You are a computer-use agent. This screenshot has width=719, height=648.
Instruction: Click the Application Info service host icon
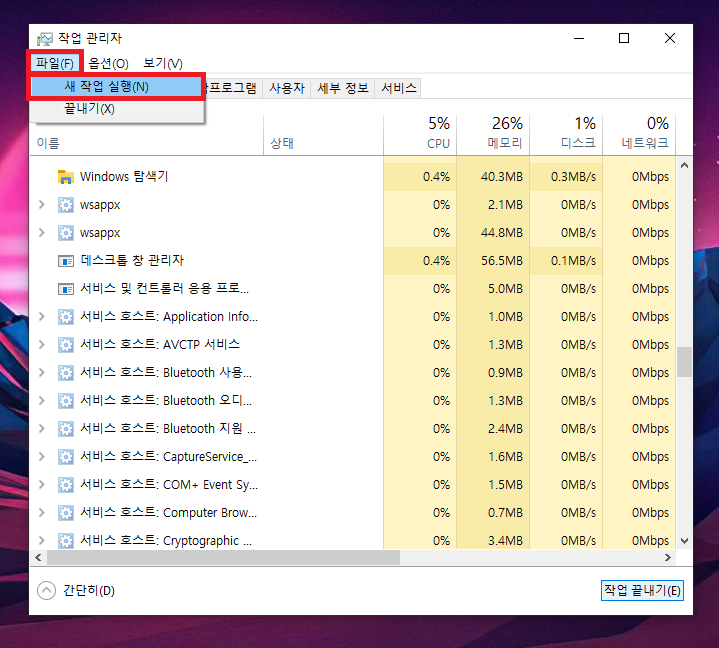(x=66, y=317)
